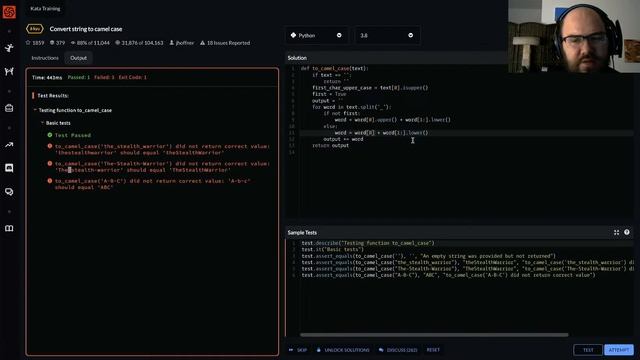Click the 'Passed: 1' result text
The width and height of the screenshot is (640, 360).
79,77
